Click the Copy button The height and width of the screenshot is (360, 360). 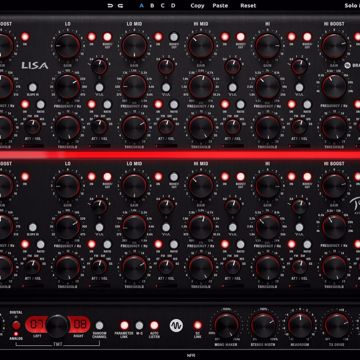(197, 6)
